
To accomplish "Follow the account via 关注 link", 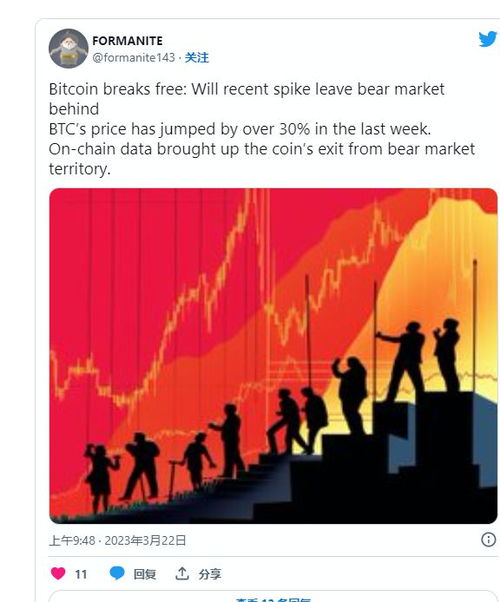I will coord(197,58).
